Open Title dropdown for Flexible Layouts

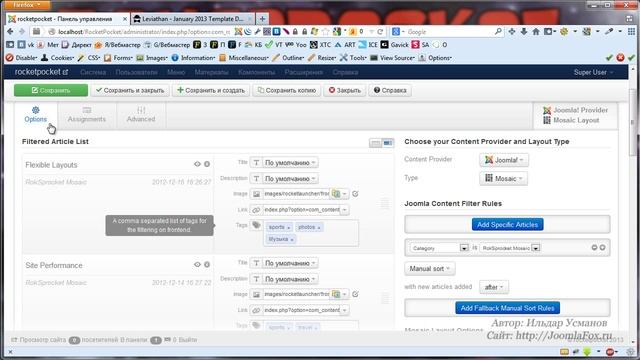(x=290, y=162)
